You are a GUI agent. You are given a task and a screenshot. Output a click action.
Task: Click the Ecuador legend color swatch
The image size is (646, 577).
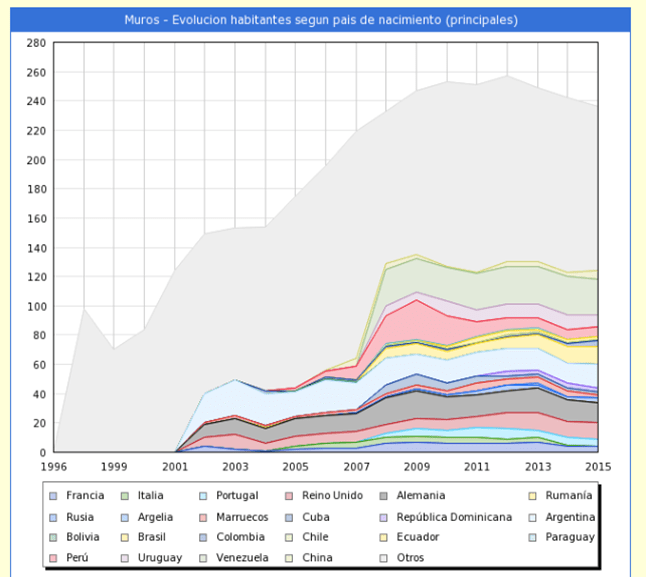[388, 537]
